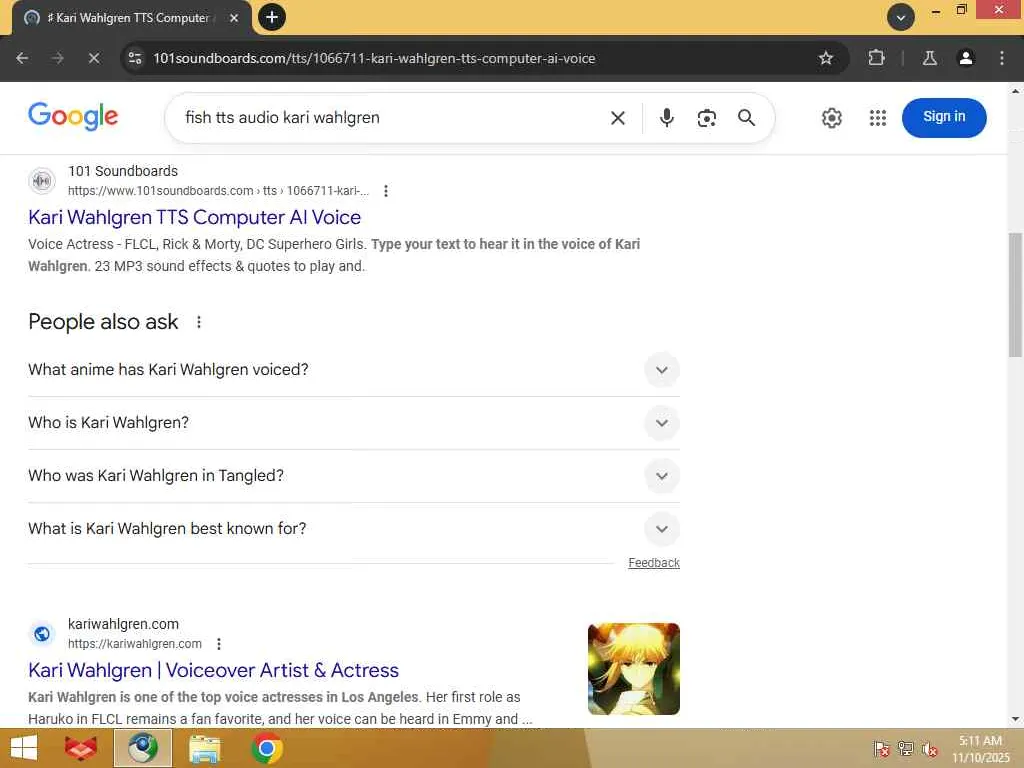Submit search with magnifier icon
Image resolution: width=1024 pixels, height=768 pixels.
(x=746, y=118)
